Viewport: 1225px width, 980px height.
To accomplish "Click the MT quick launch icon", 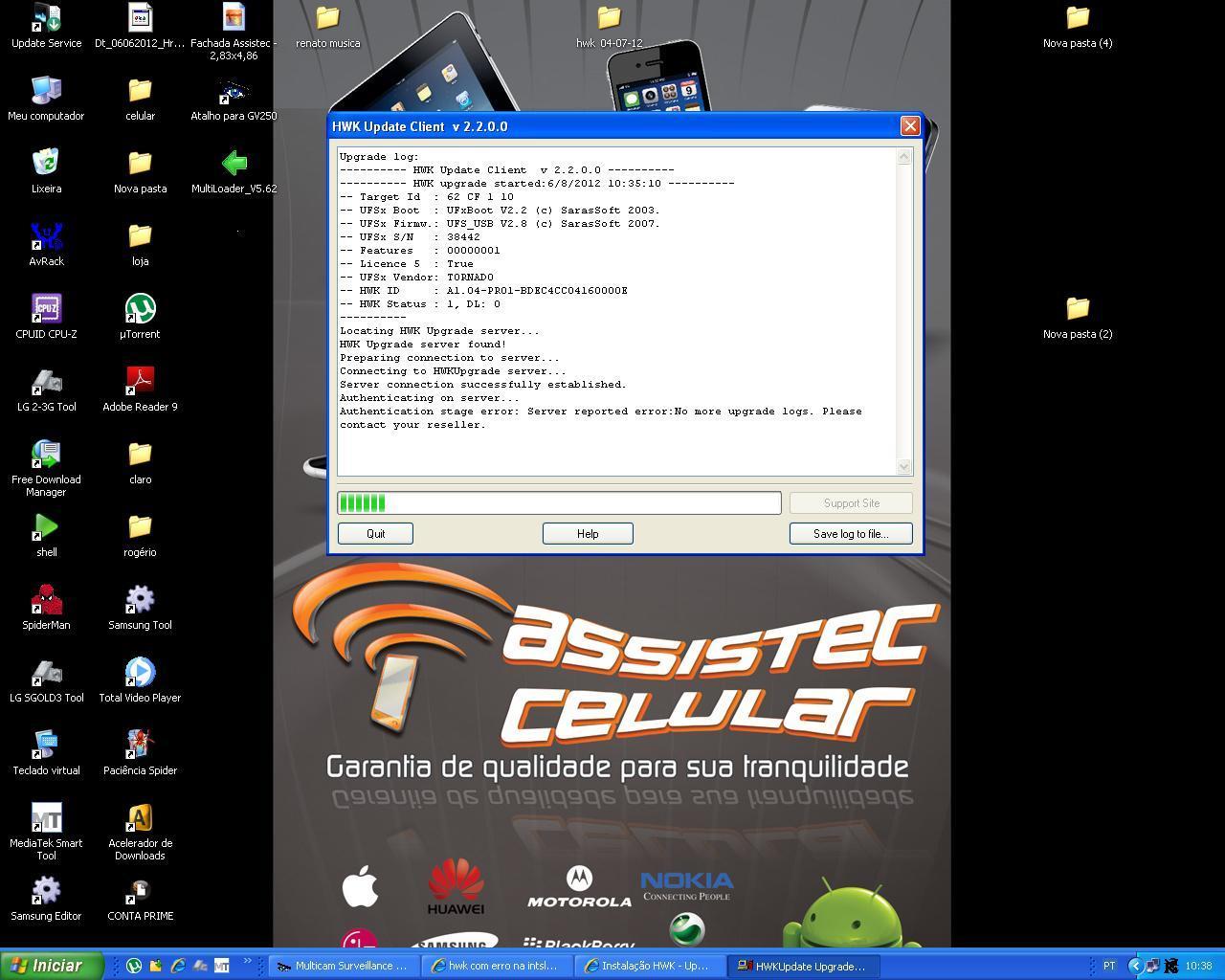I will (x=222, y=966).
